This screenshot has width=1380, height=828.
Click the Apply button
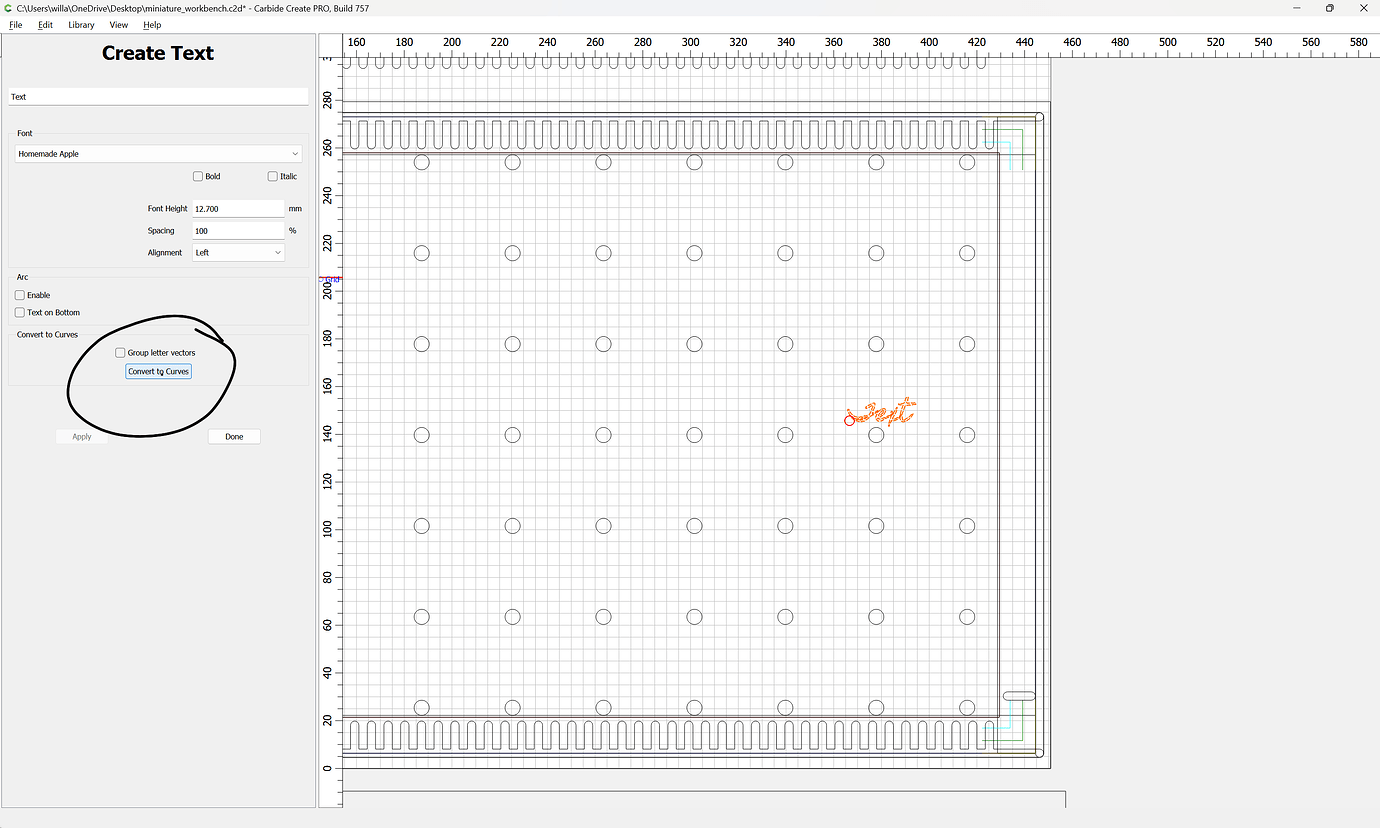click(x=81, y=436)
